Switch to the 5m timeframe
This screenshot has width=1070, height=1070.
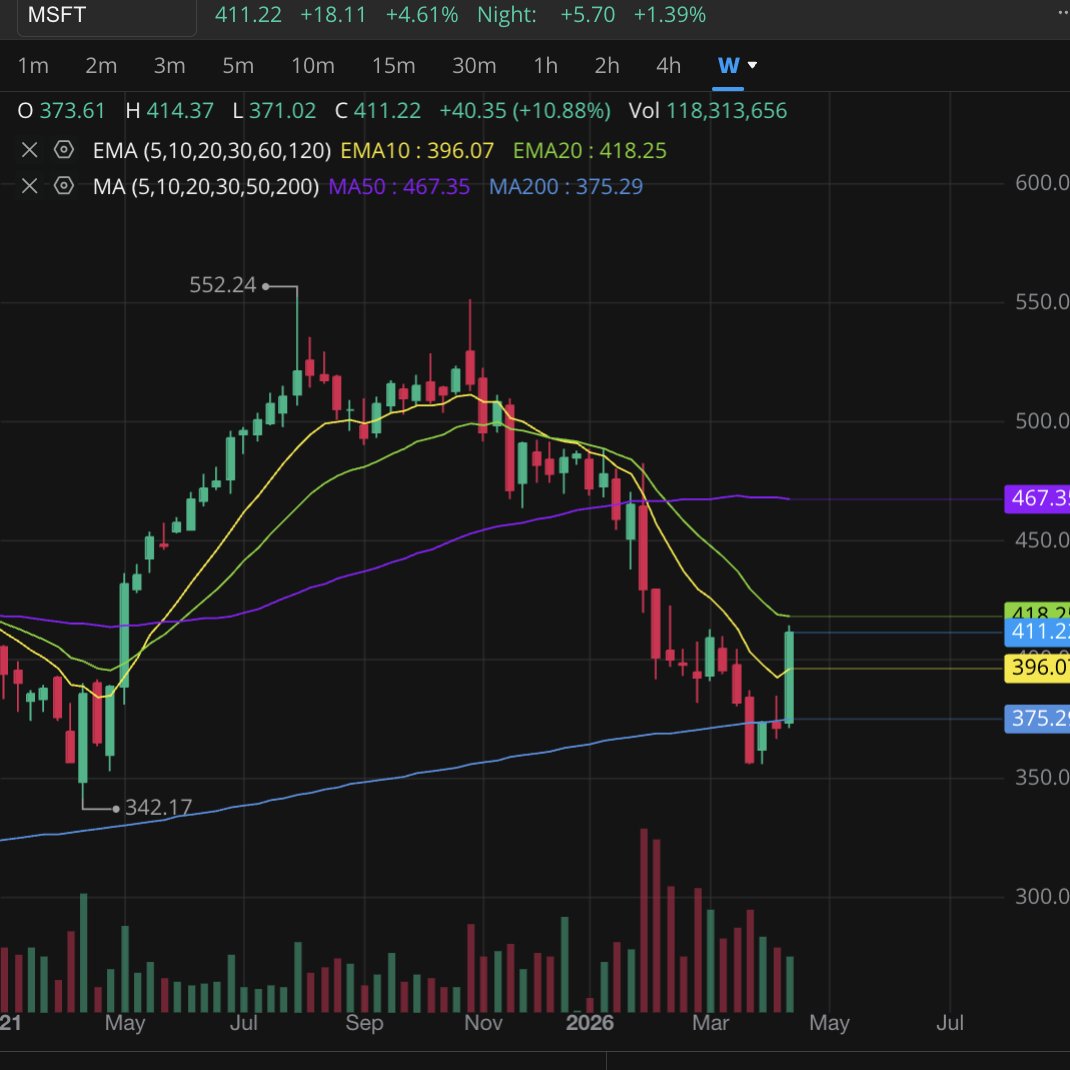point(238,66)
